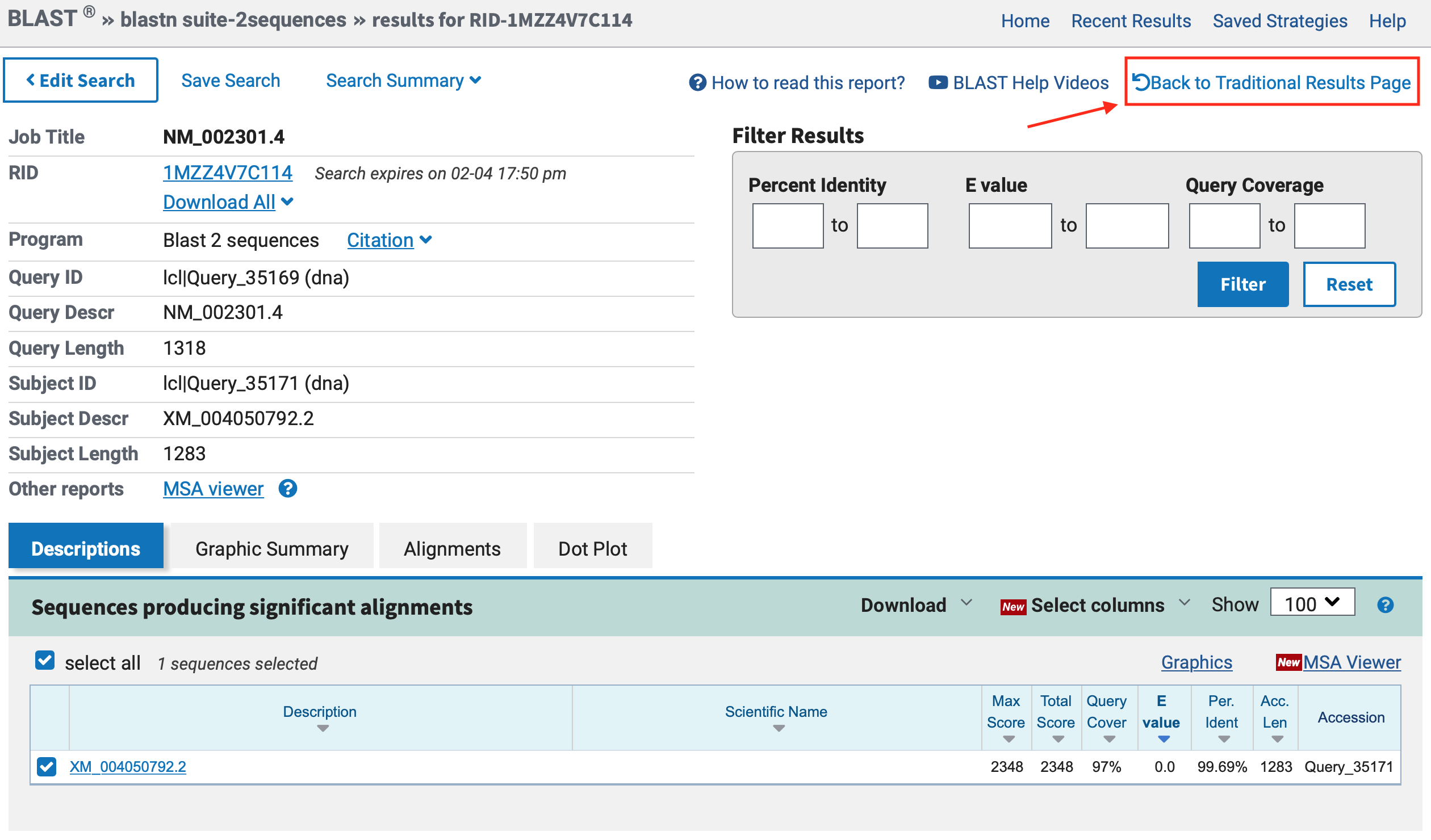
Task: Open Saved Strategies in top navigation
Action: click(x=1280, y=21)
